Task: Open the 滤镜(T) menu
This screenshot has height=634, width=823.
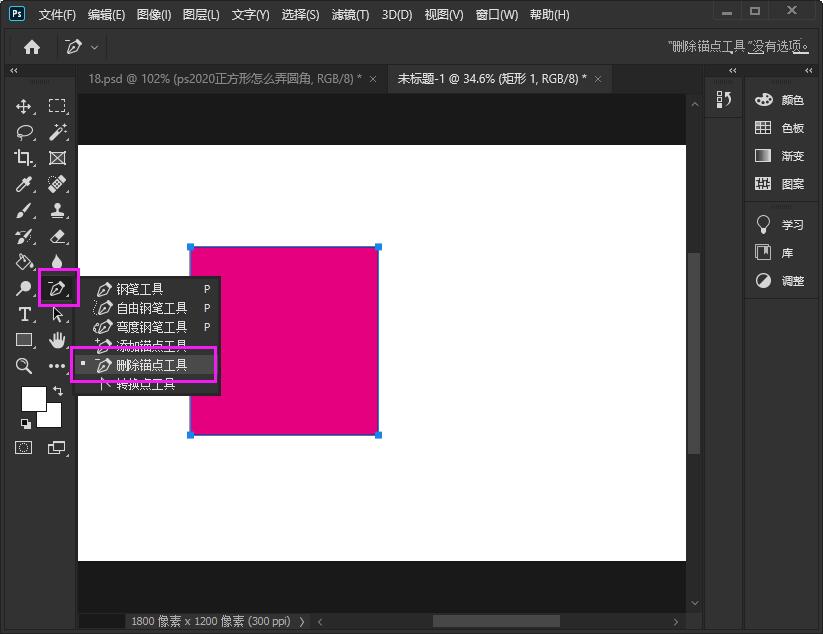Action: click(x=350, y=15)
